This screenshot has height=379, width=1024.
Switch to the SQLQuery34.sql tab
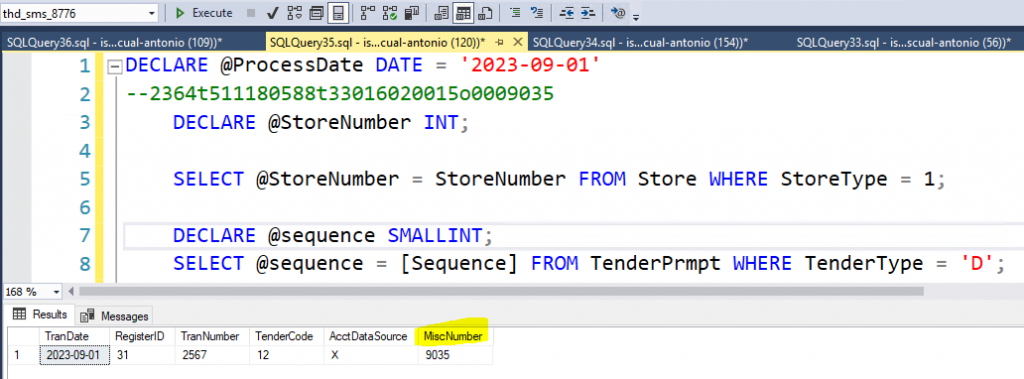coord(640,42)
